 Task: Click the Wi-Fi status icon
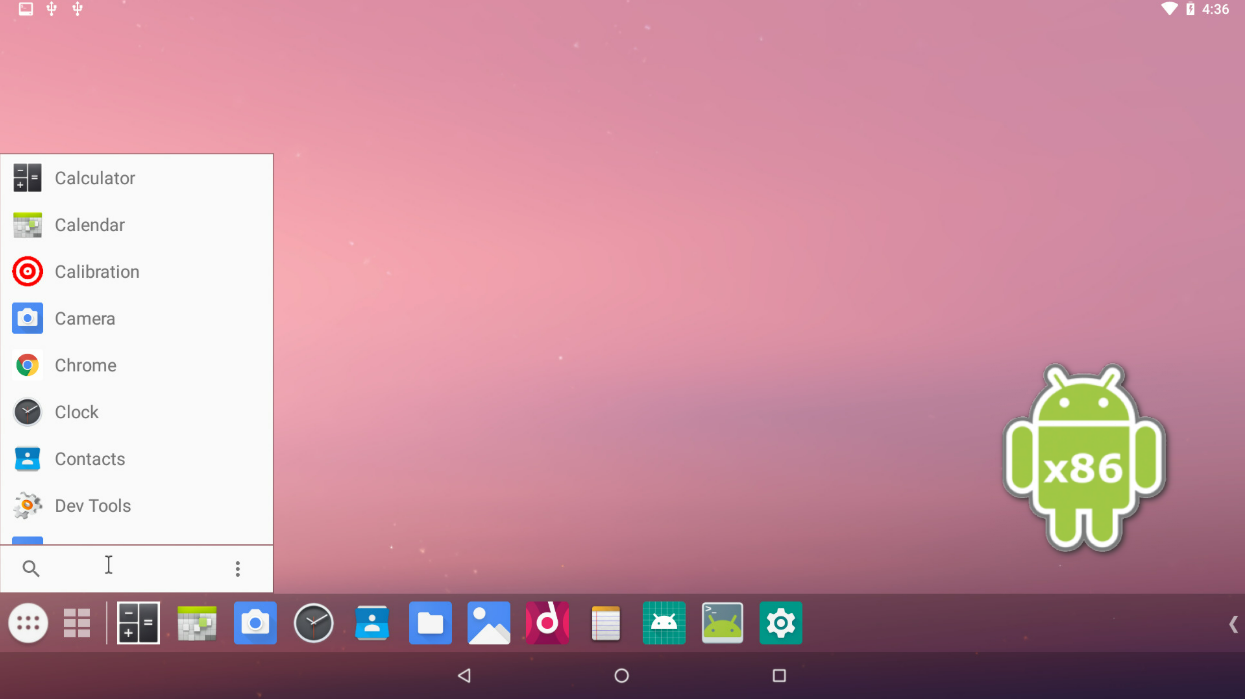[1169, 9]
